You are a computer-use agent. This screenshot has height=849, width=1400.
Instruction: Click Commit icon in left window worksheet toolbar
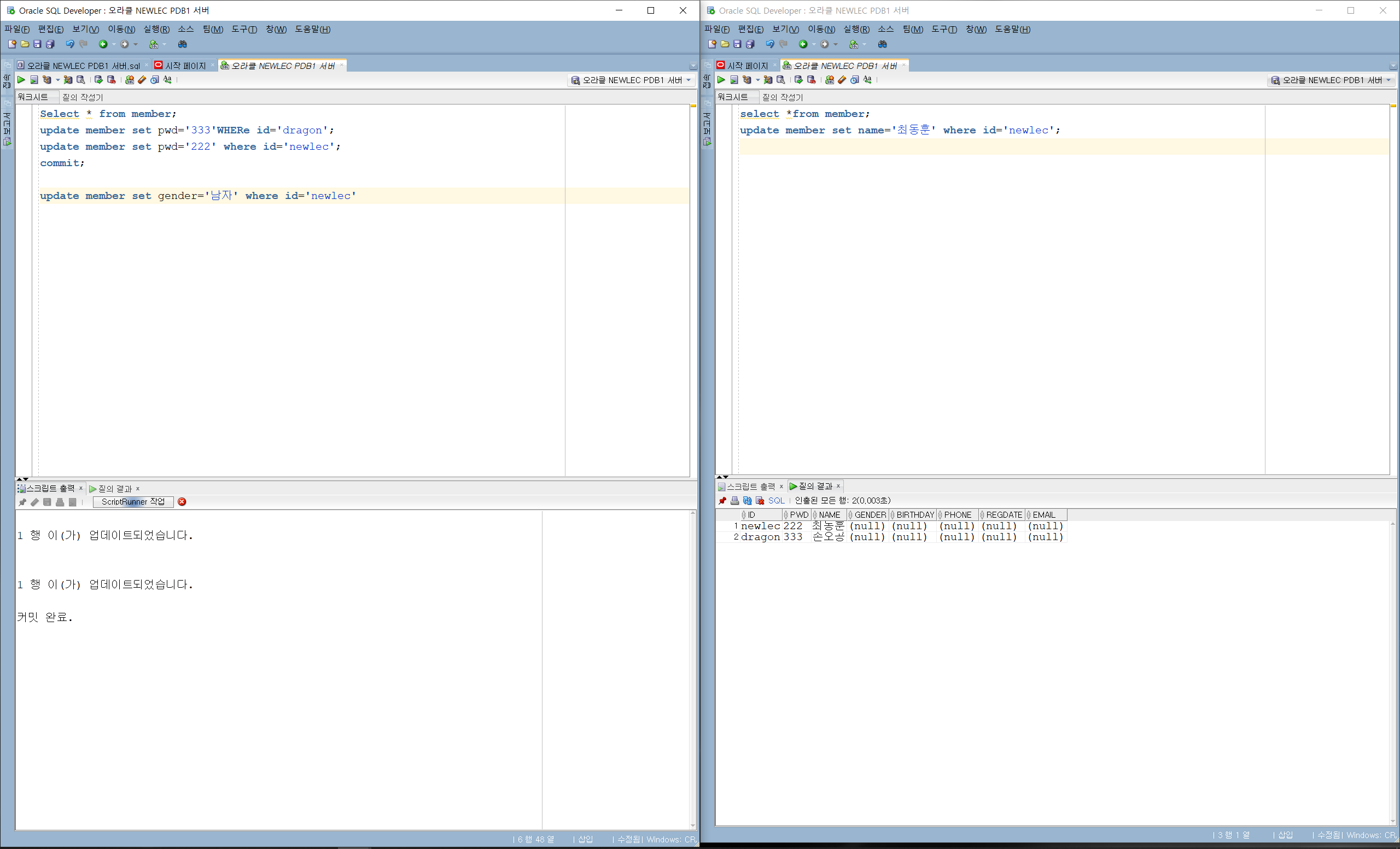click(98, 80)
